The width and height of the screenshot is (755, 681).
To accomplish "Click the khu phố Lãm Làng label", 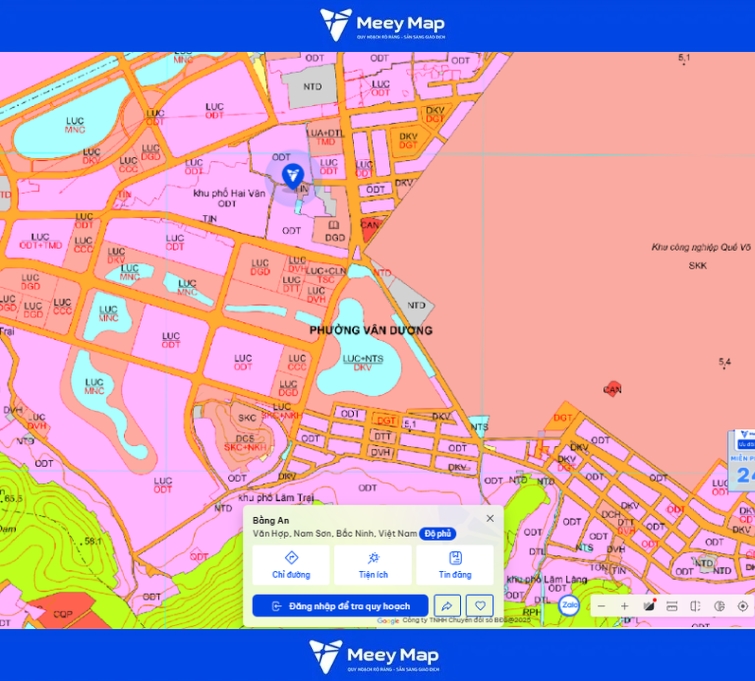I will [x=547, y=579].
